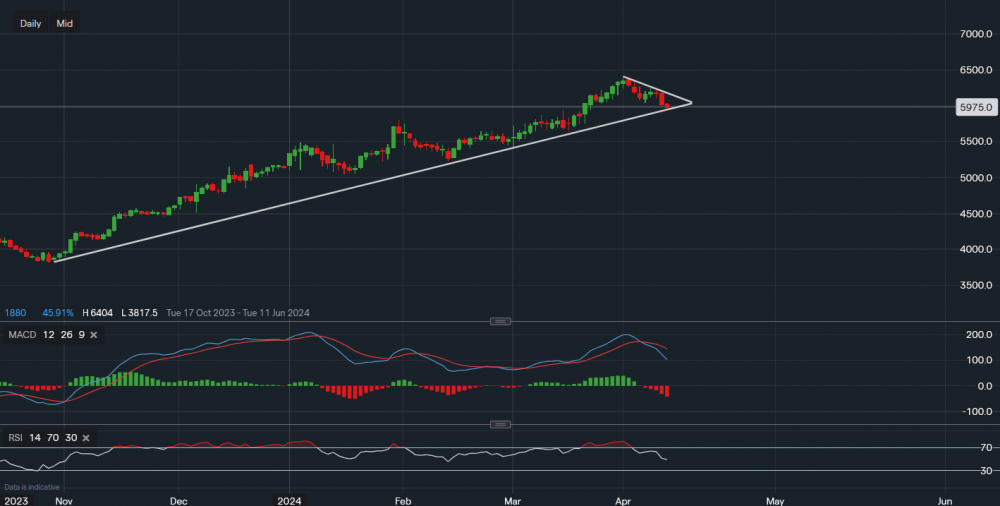Click the resize handle above the RSI panel
The width and height of the screenshot is (1000, 506).
(x=500, y=424)
